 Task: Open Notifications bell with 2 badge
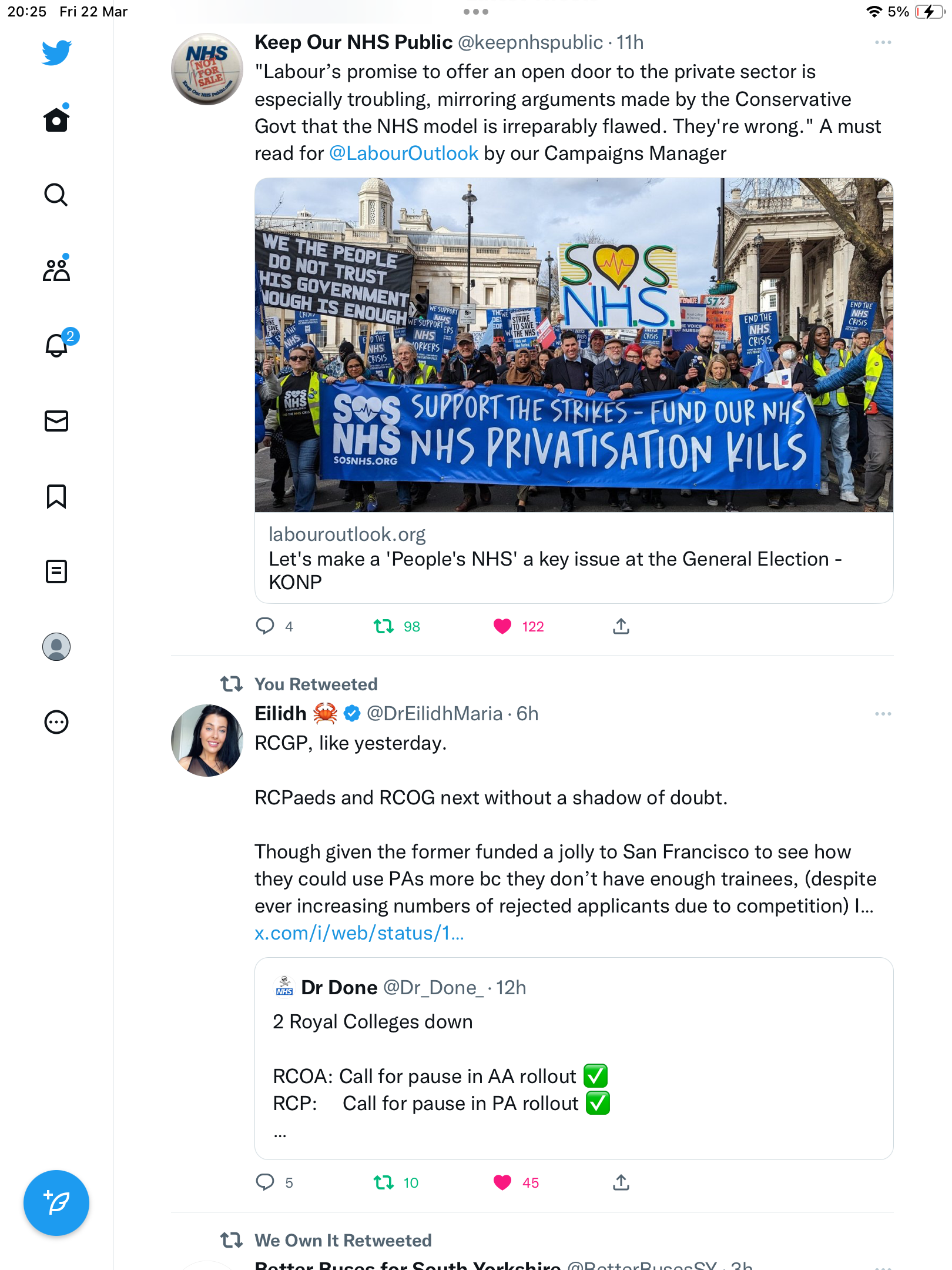tap(58, 344)
